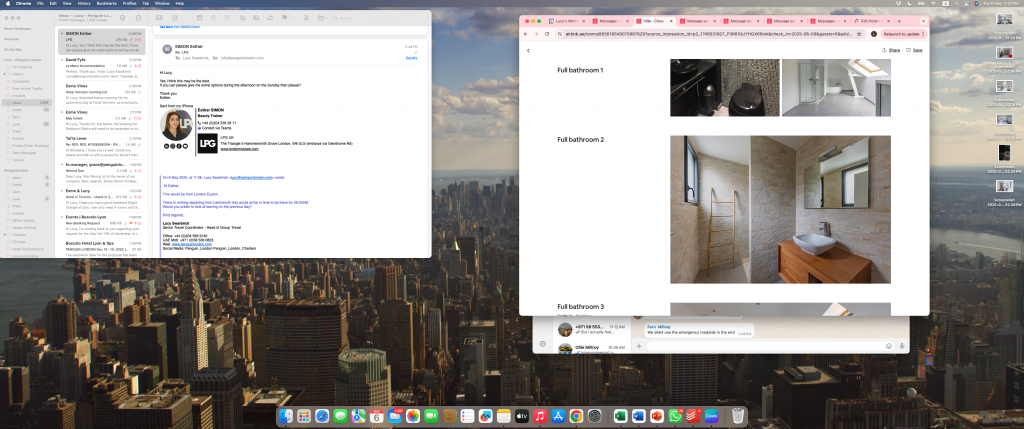Open the Trash in the Dock

pyautogui.click(x=738, y=416)
